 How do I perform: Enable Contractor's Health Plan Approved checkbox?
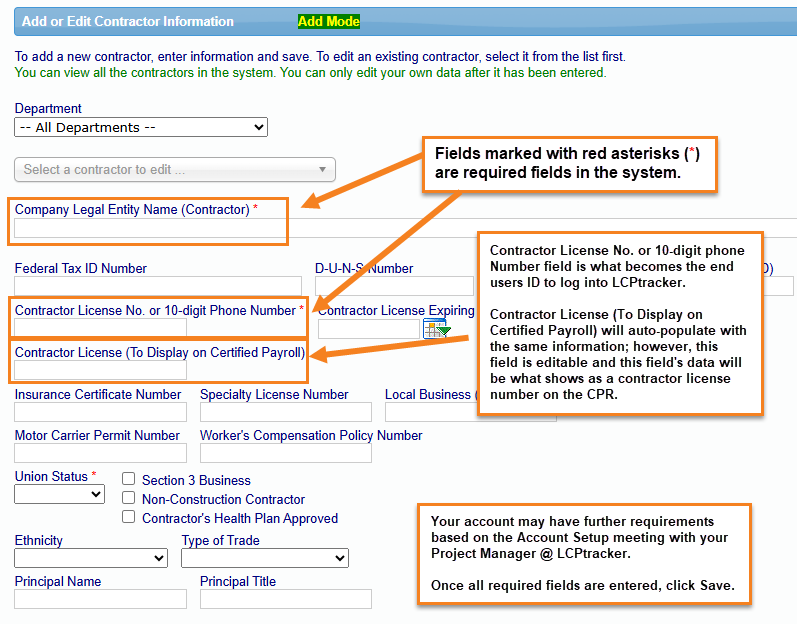pos(129,517)
